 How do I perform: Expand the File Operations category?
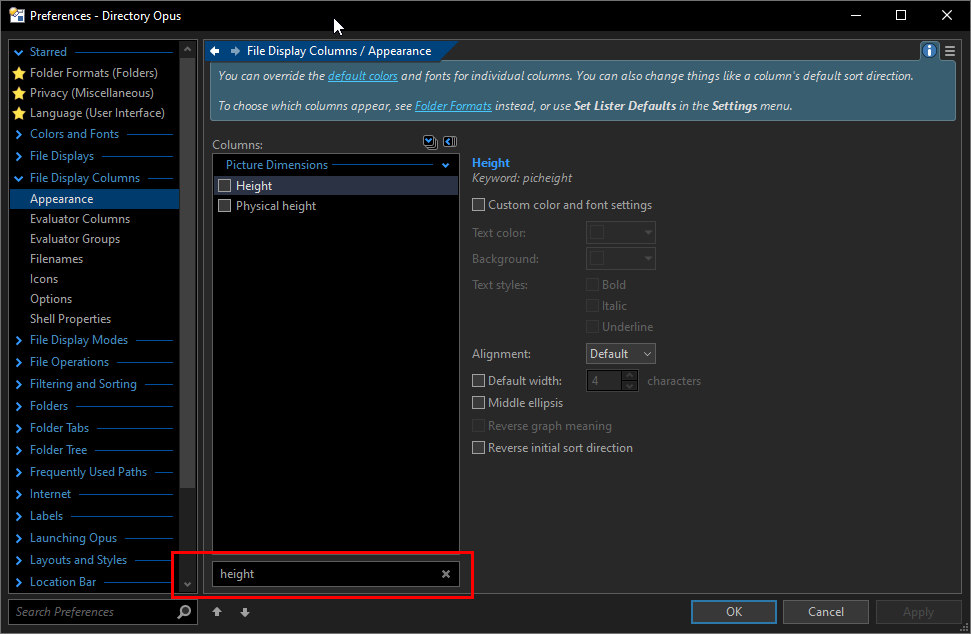(19, 362)
